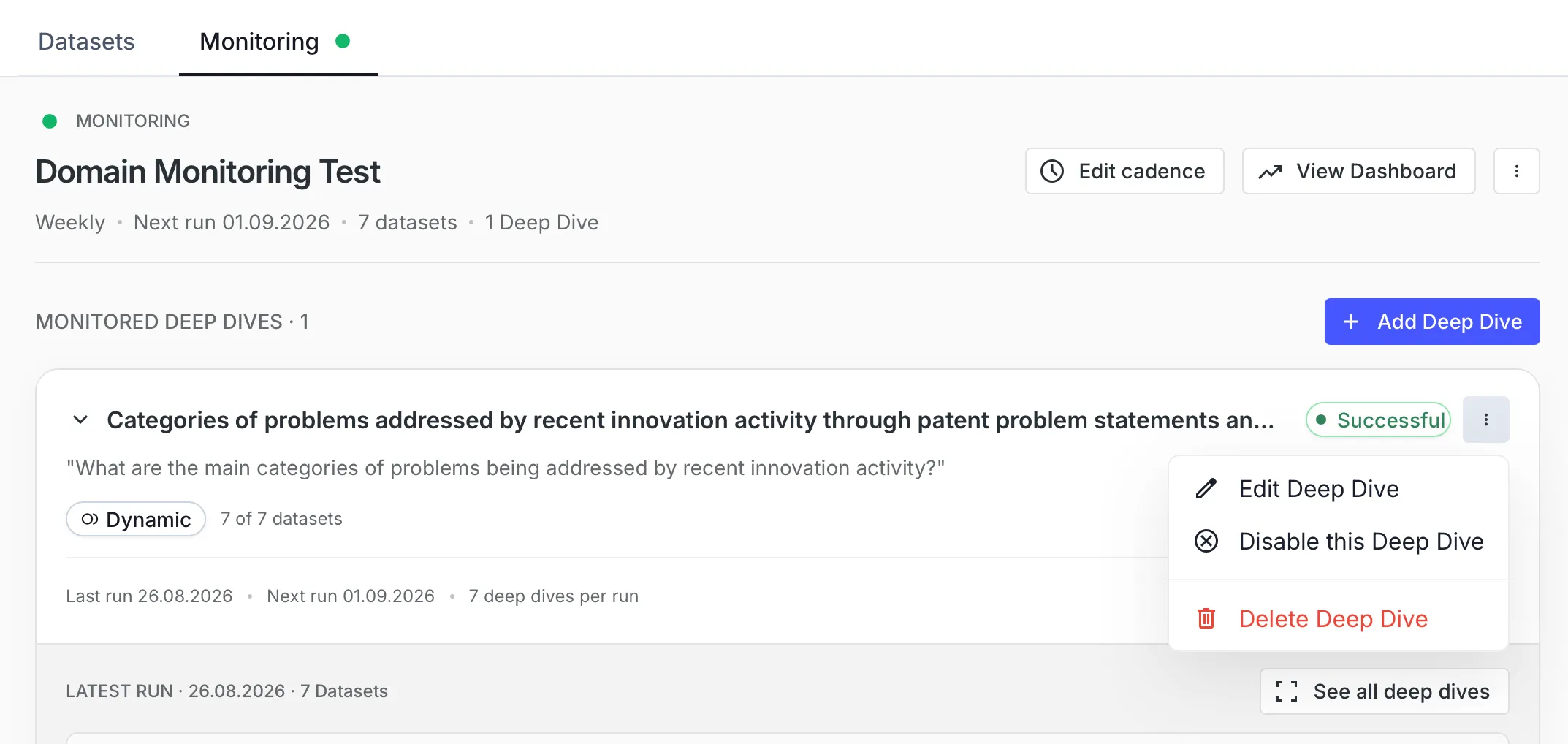Click the deep dive card kebab menu
The image size is (1568, 744).
(1486, 420)
